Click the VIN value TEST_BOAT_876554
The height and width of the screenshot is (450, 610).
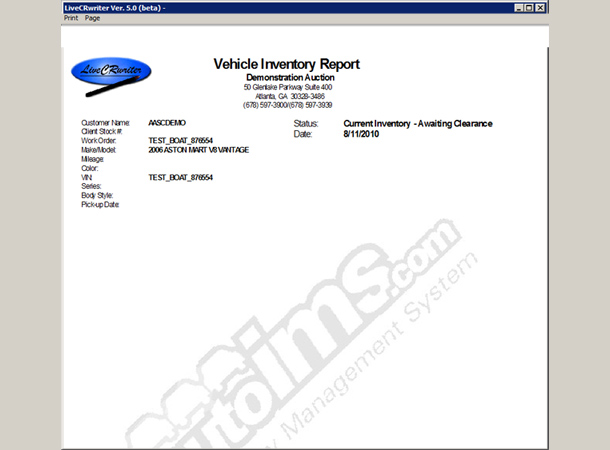tap(181, 177)
